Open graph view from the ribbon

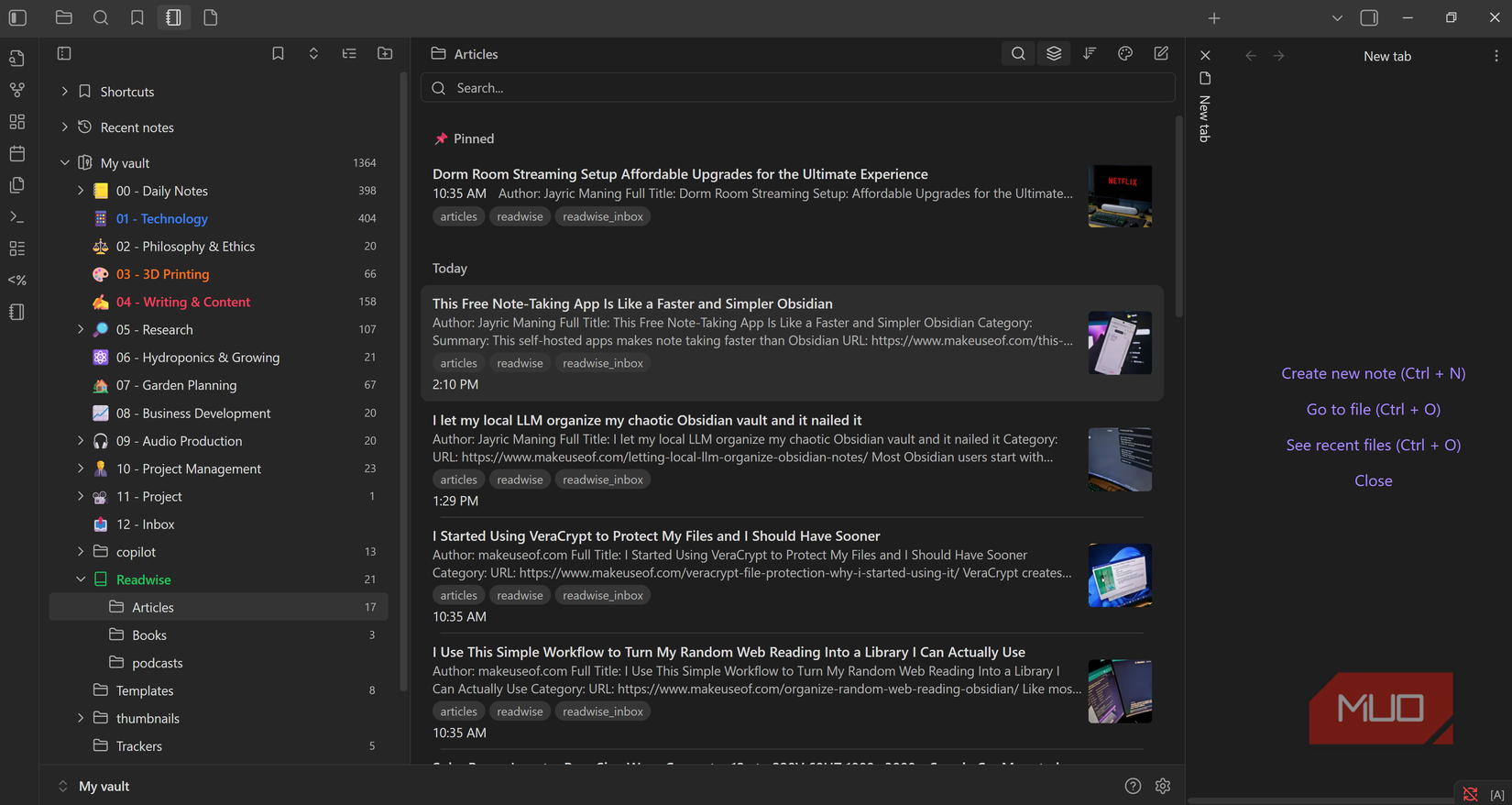(17, 90)
